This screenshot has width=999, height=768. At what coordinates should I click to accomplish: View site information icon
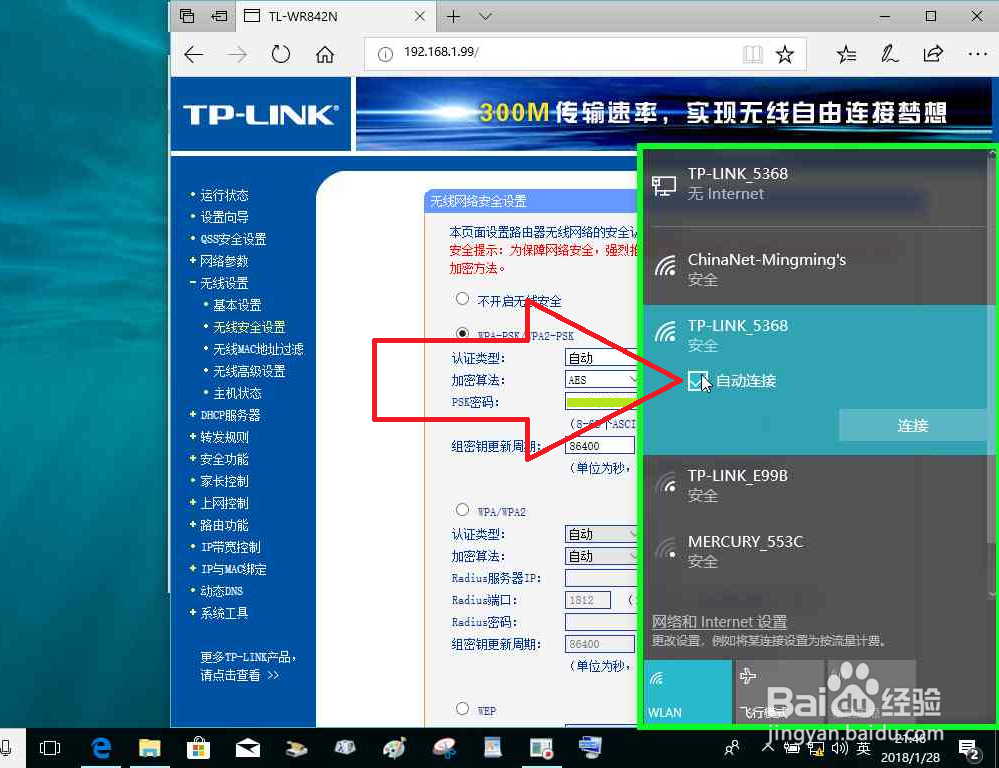(x=385, y=55)
